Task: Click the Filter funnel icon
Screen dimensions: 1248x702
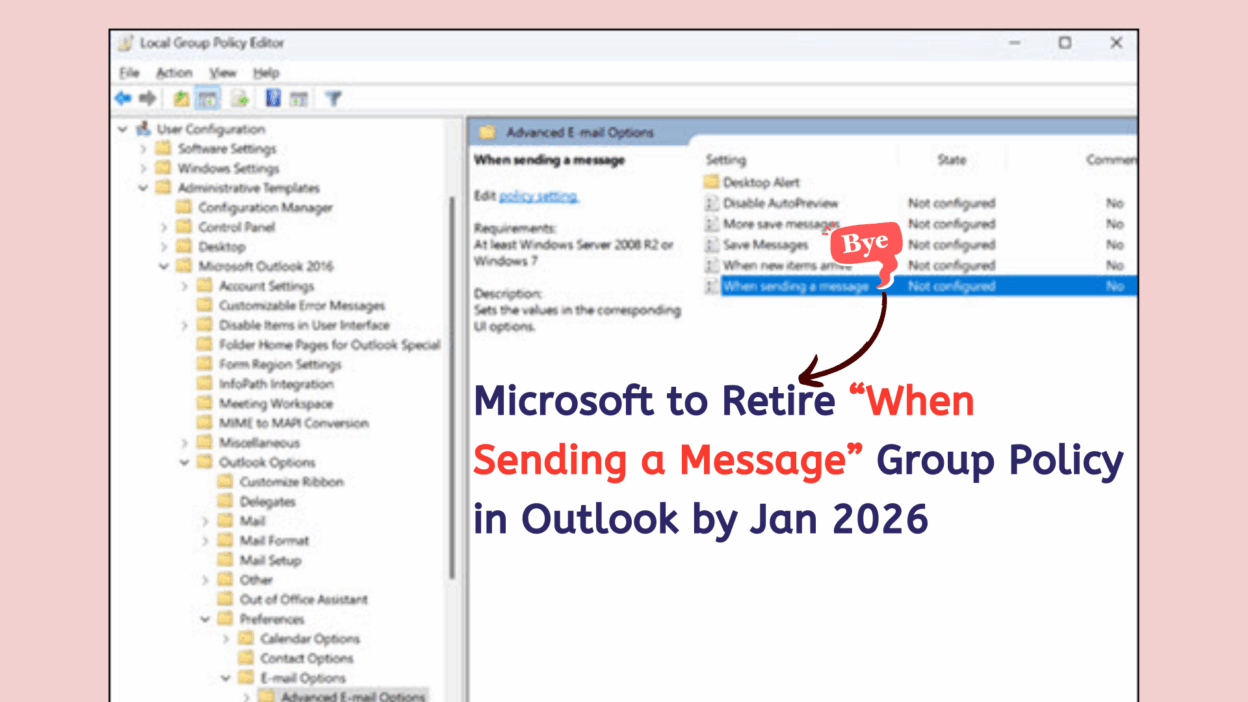Action: (x=334, y=98)
